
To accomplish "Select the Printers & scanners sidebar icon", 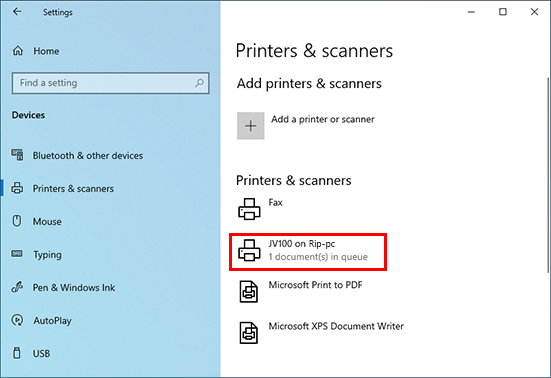I will coord(17,188).
